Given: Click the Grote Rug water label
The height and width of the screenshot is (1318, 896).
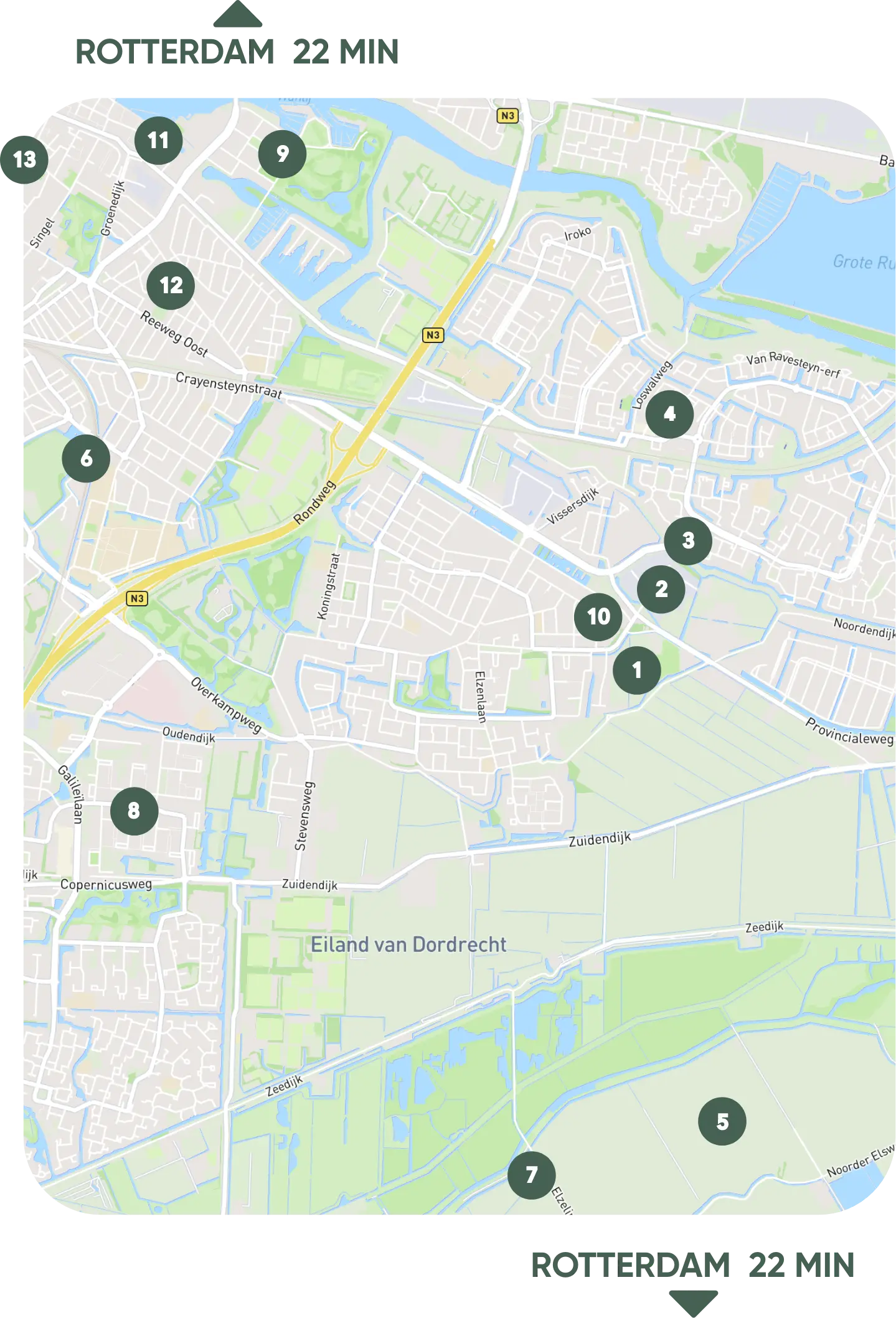Looking at the screenshot, I should tap(864, 262).
